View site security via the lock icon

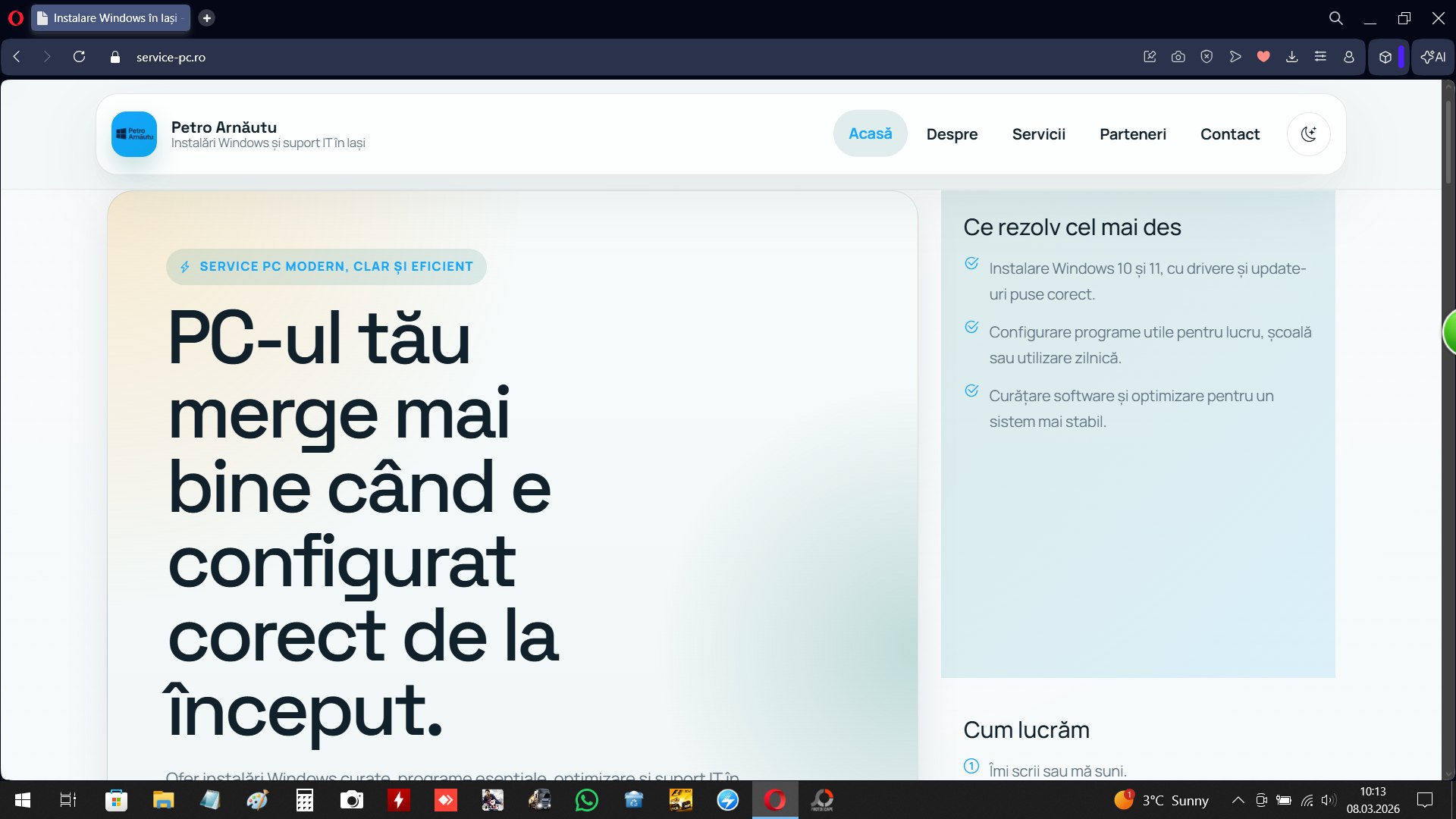[x=115, y=57]
